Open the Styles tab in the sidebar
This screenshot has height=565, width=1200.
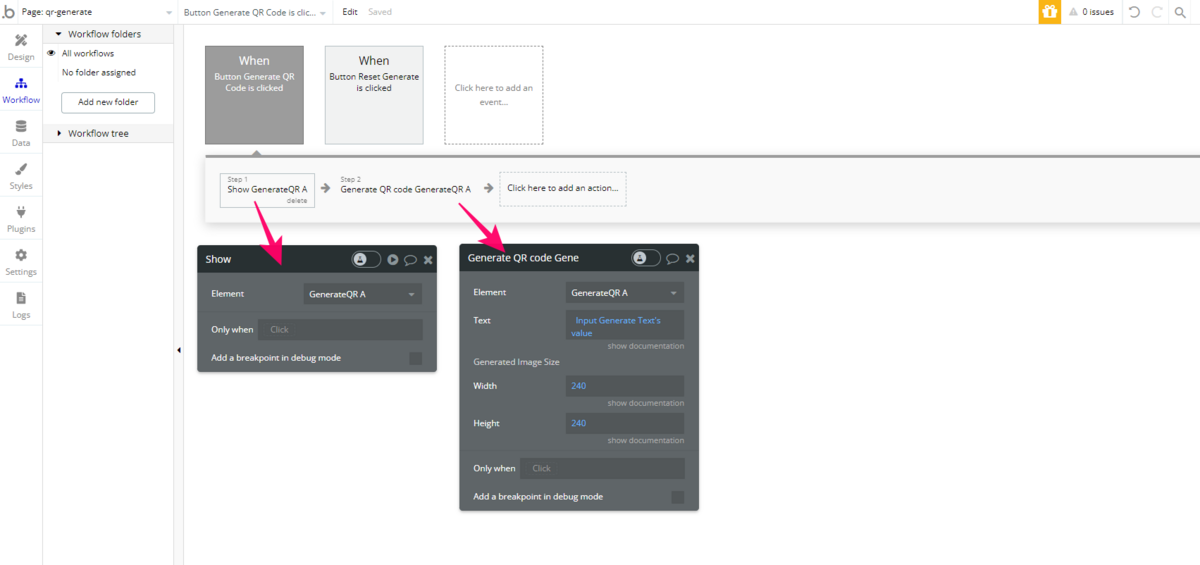click(21, 176)
